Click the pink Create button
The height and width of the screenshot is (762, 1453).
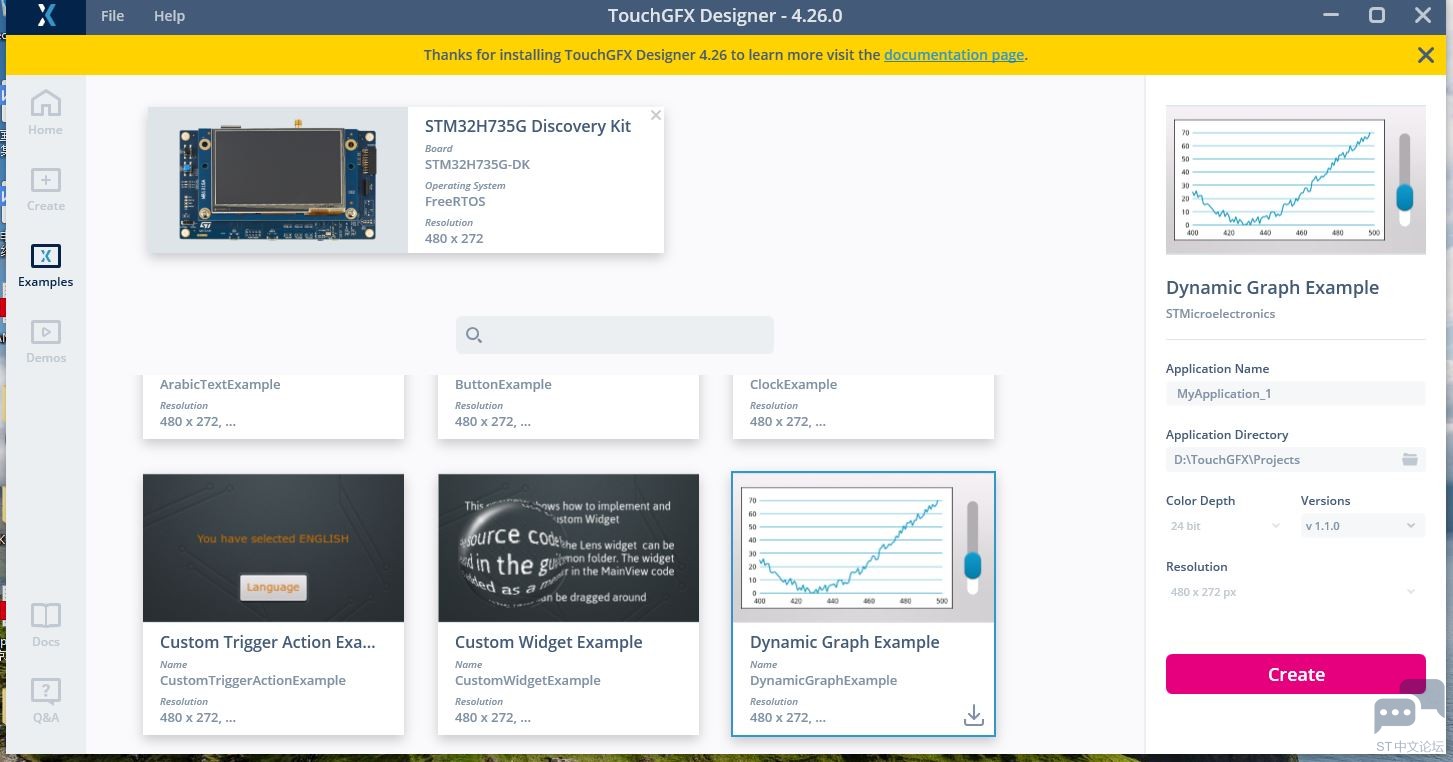tap(1295, 674)
